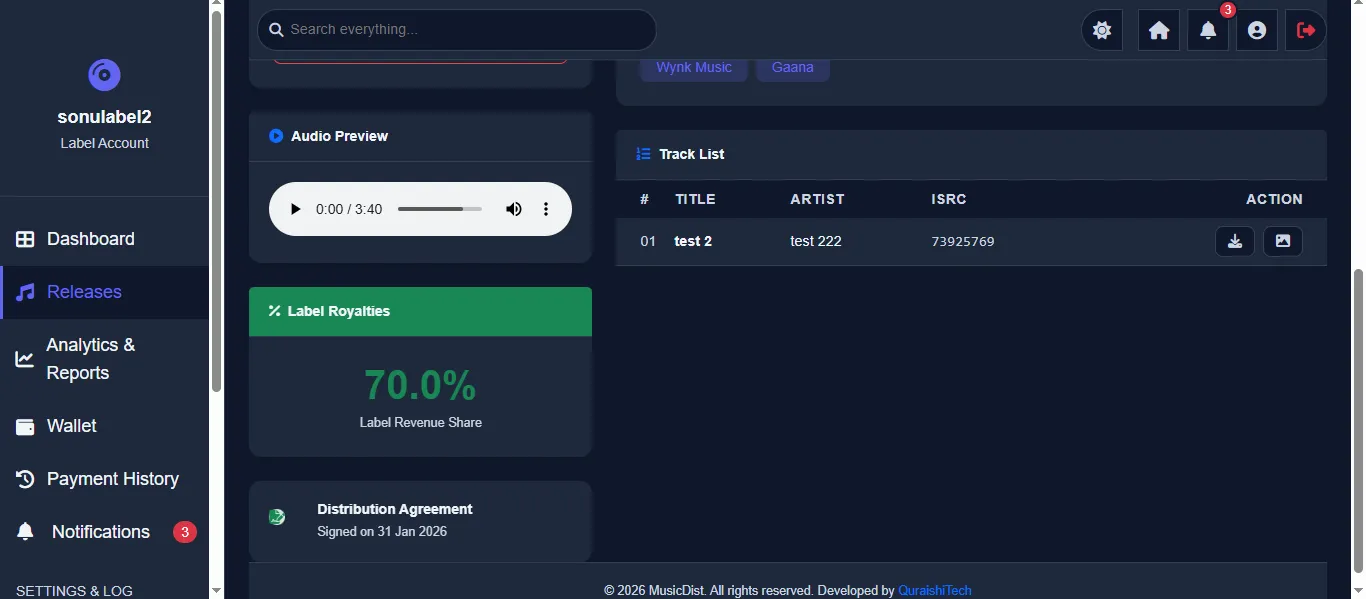Open the home icon in top bar
The image size is (1366, 599).
1159,30
